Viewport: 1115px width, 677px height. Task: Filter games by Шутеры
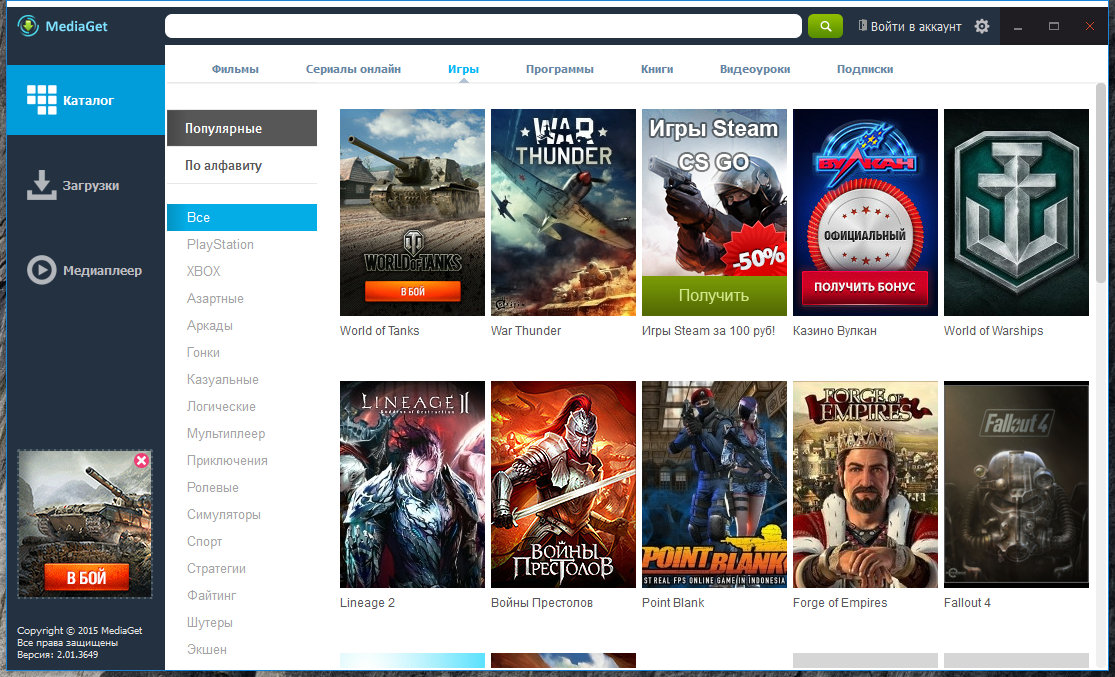point(210,623)
